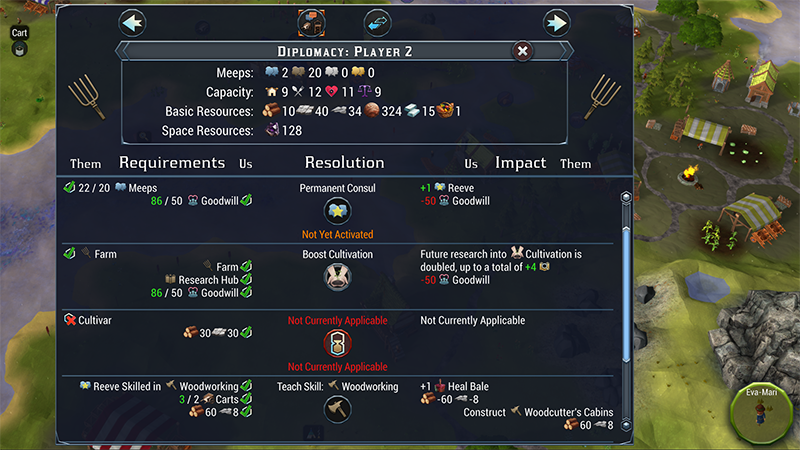
Task: Click the Cultivar hourglass resolution icon
Action: pyautogui.click(x=338, y=343)
